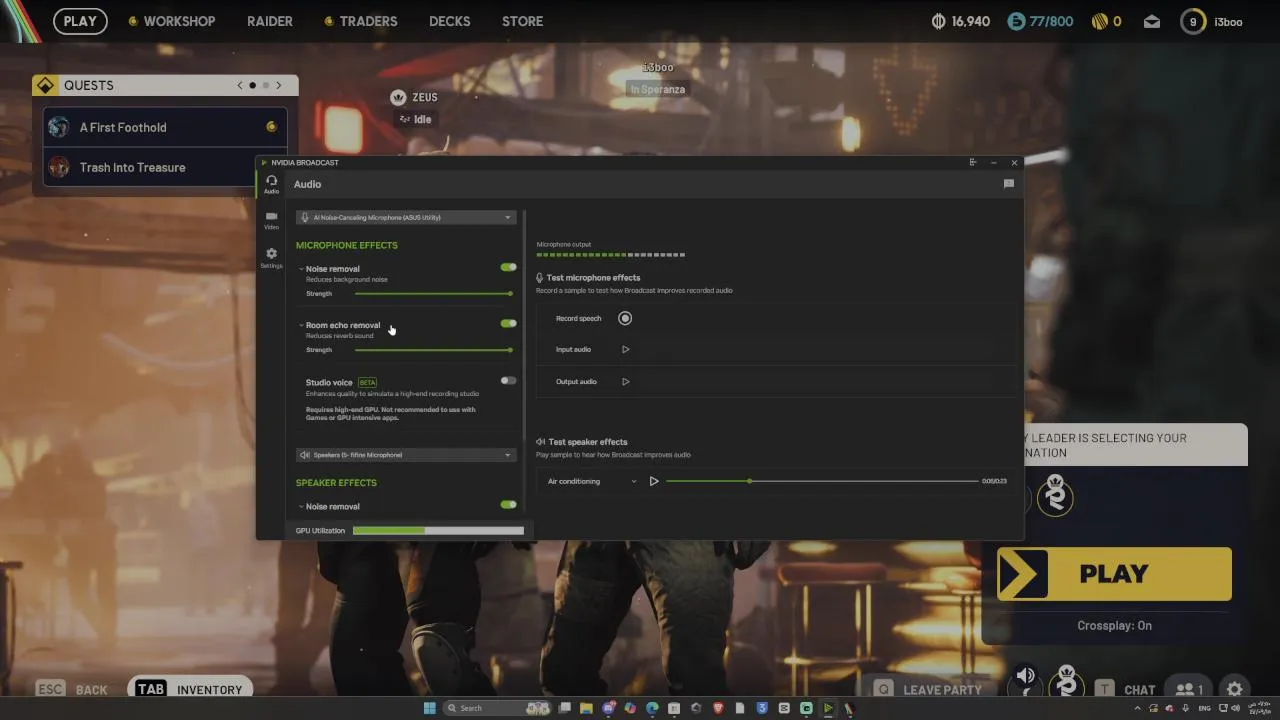This screenshot has height=720, width=1280.
Task: Open the Windows Start menu
Action: [429, 708]
